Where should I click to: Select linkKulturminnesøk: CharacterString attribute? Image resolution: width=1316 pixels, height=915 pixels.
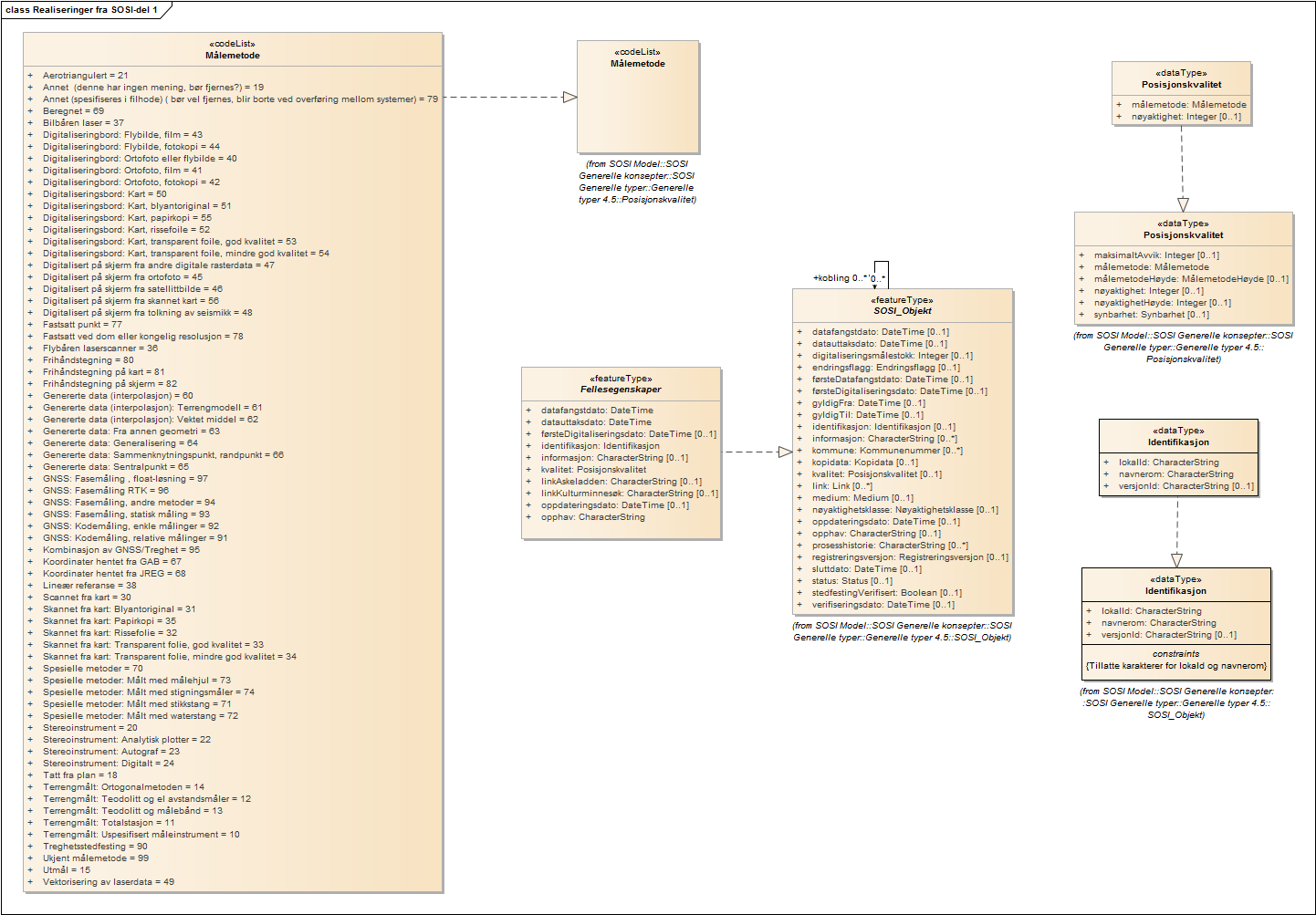click(x=630, y=494)
